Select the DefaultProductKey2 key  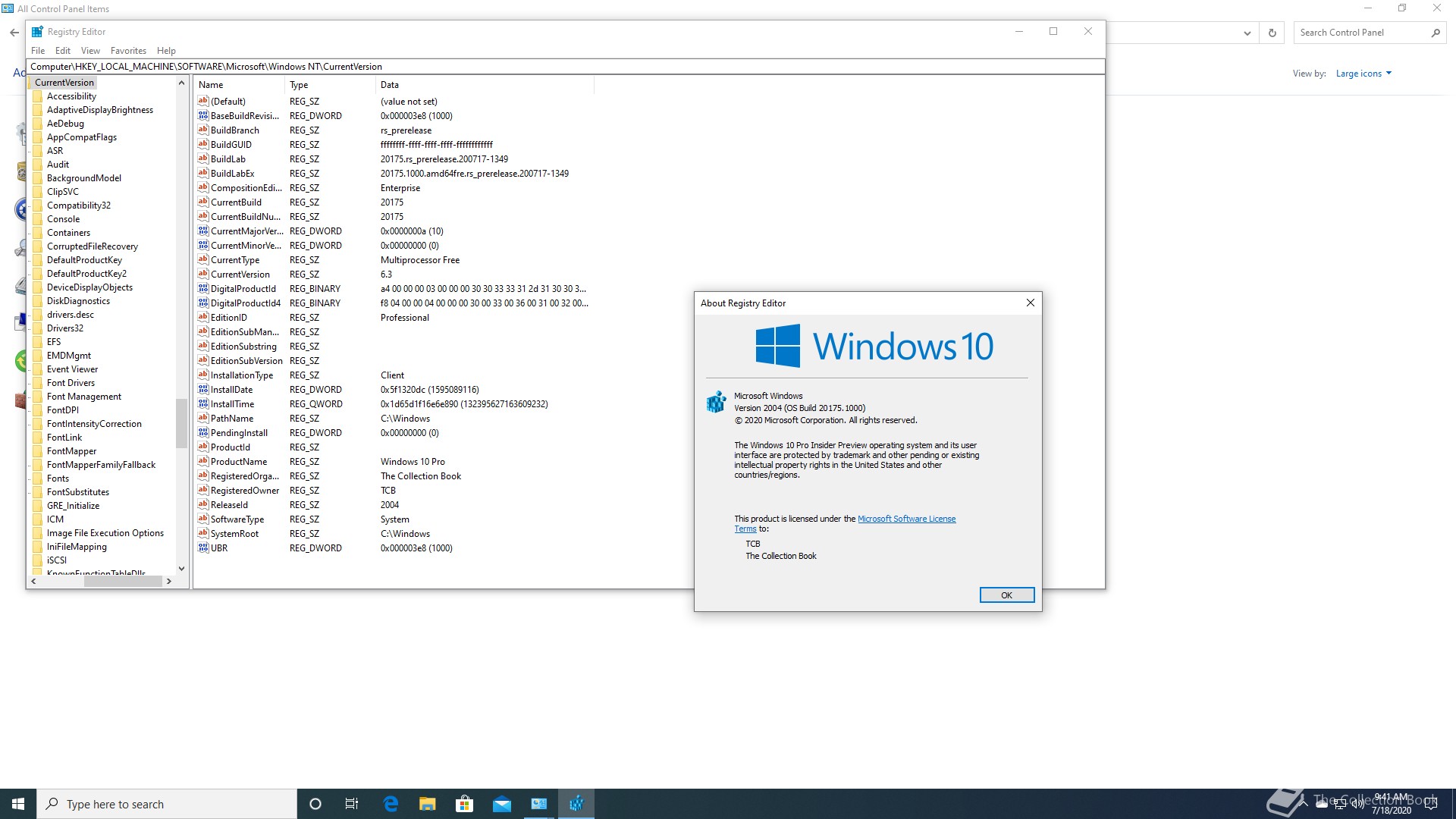tap(86, 274)
